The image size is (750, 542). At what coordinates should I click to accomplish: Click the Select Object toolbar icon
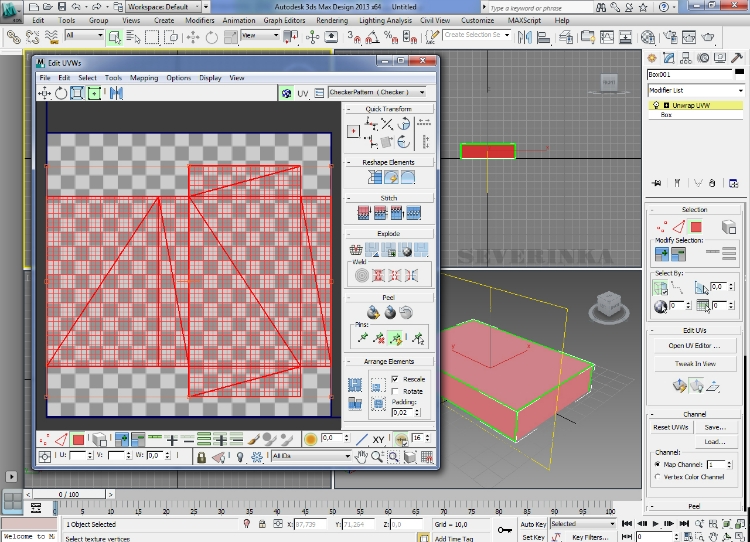coord(114,37)
